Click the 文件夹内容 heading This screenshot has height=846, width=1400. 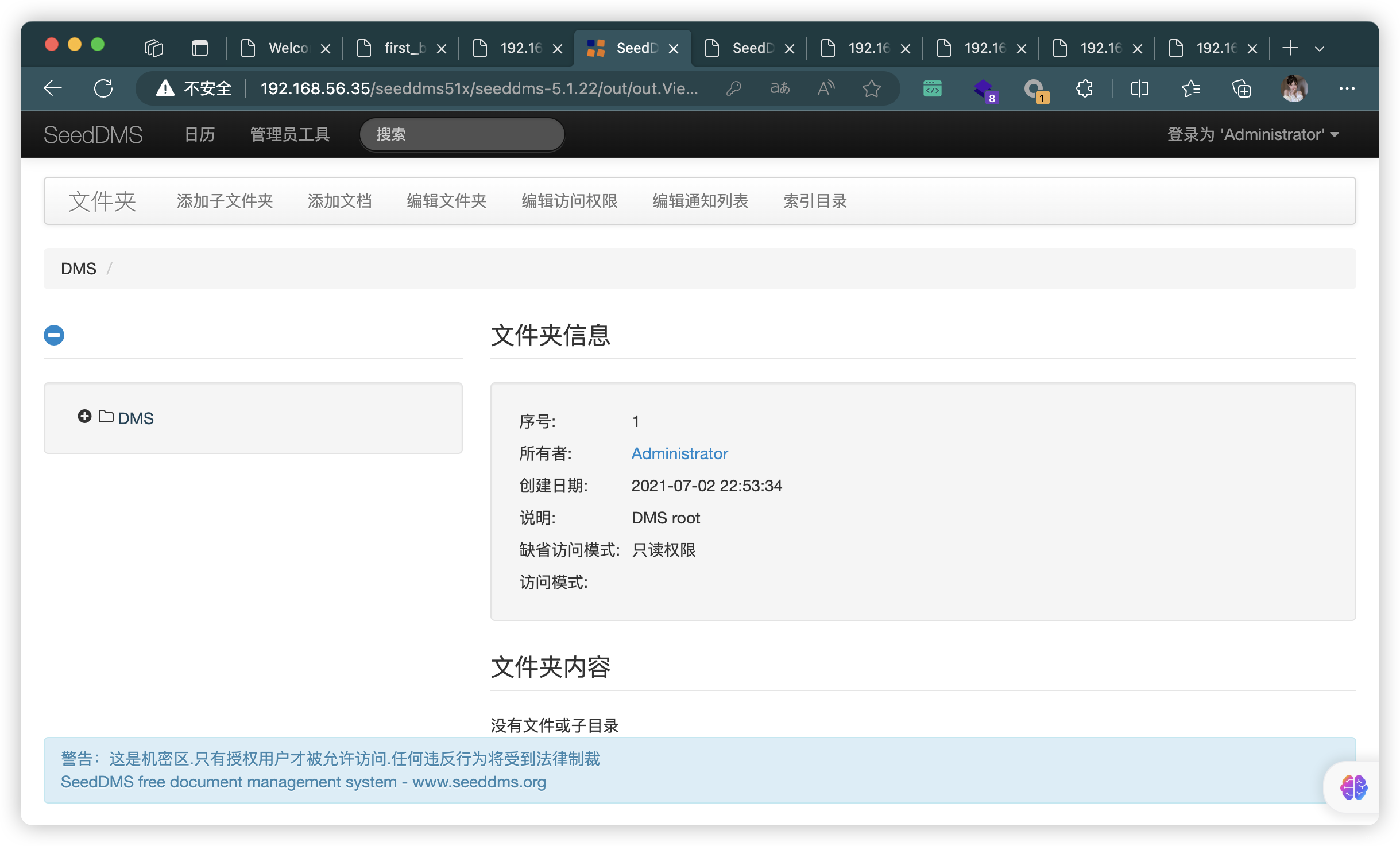pos(551,667)
